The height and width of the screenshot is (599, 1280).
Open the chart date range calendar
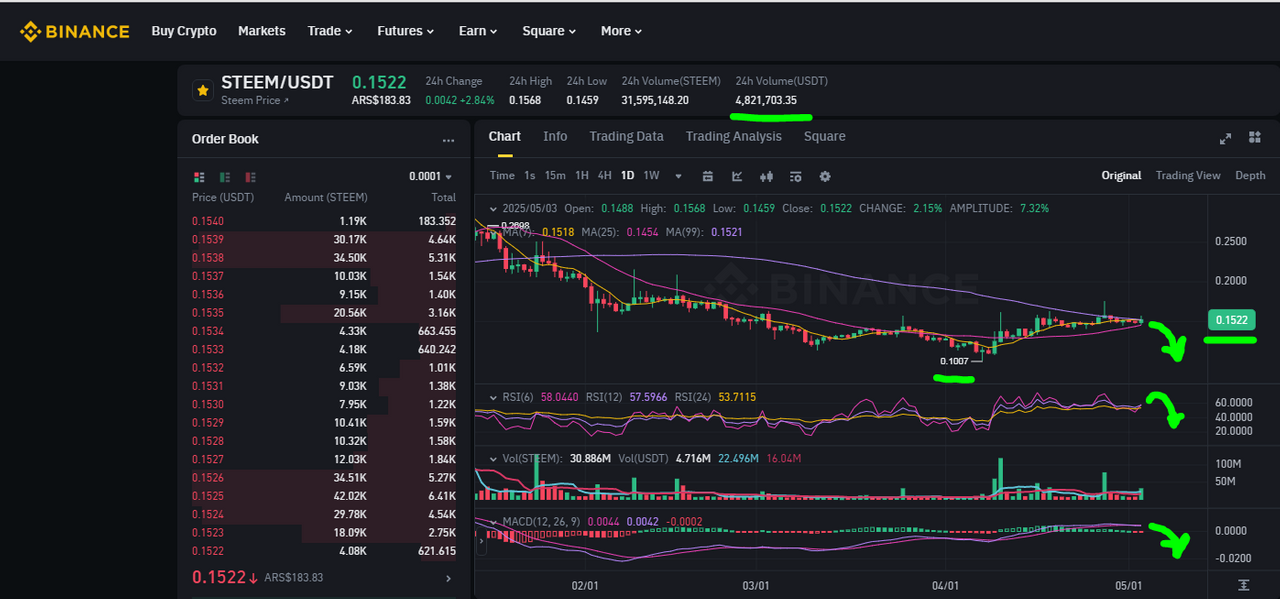click(x=708, y=176)
